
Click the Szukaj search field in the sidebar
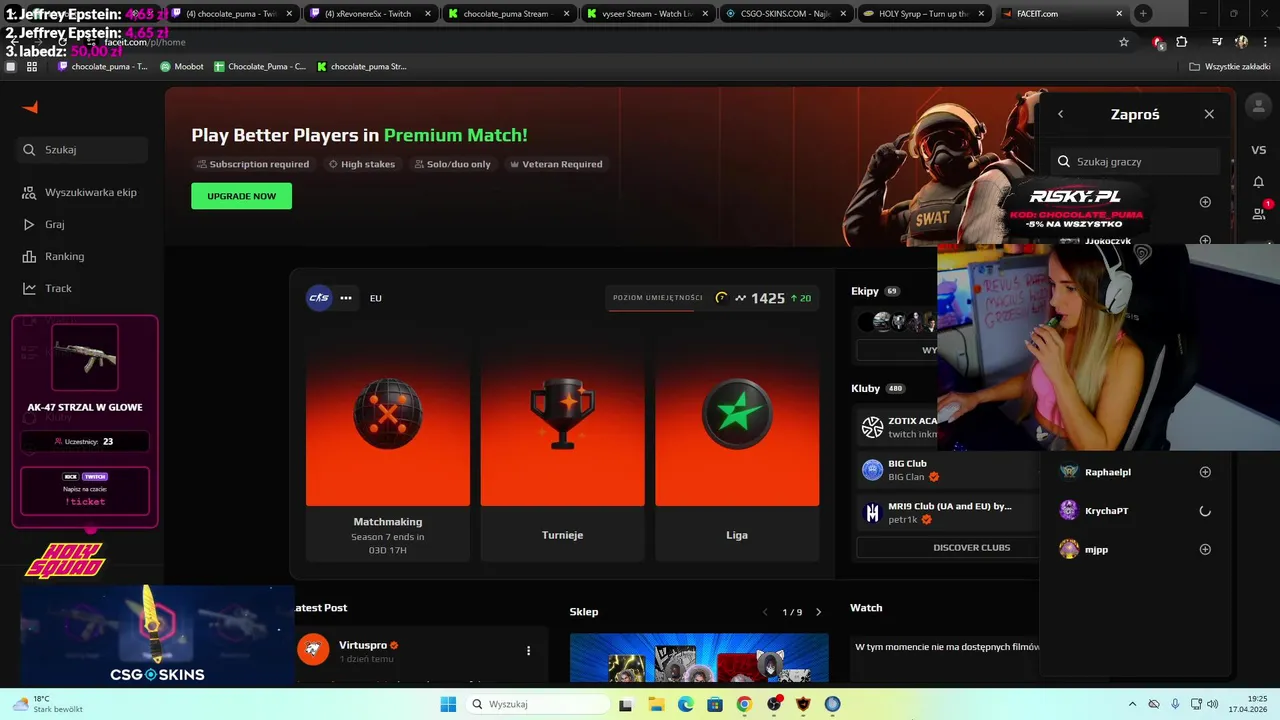click(x=80, y=149)
